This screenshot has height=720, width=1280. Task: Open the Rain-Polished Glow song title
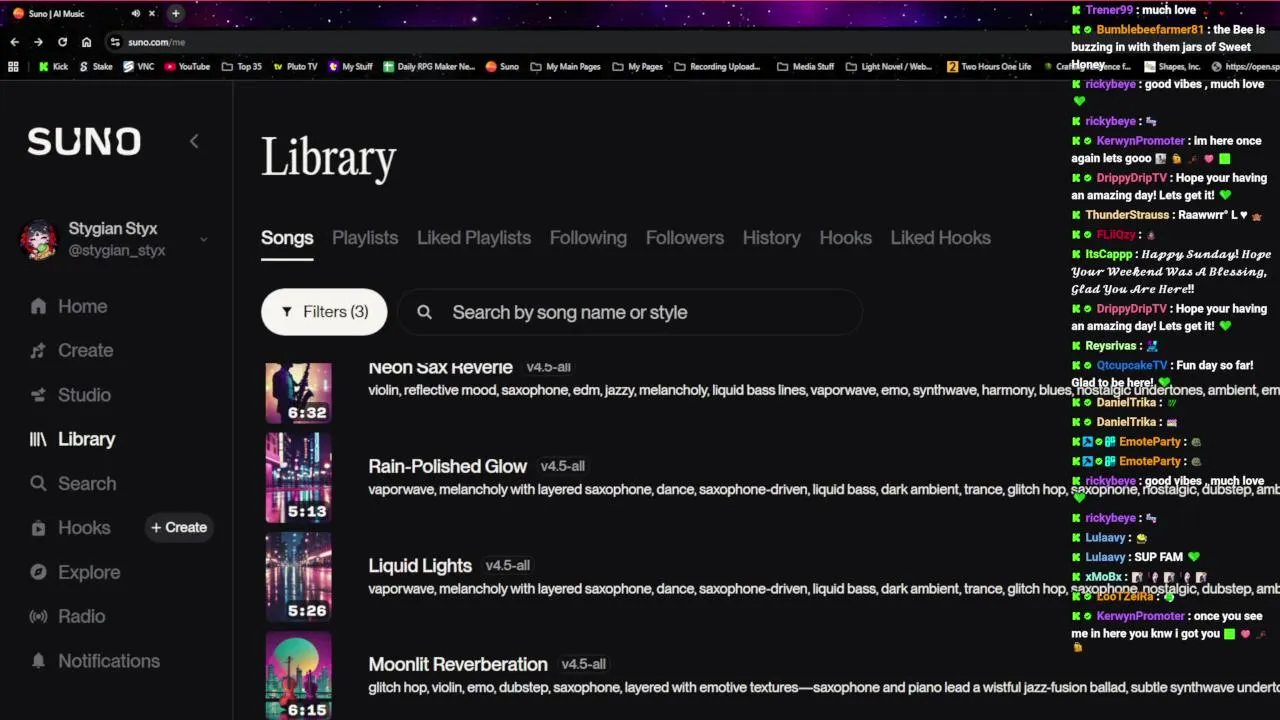coord(447,467)
